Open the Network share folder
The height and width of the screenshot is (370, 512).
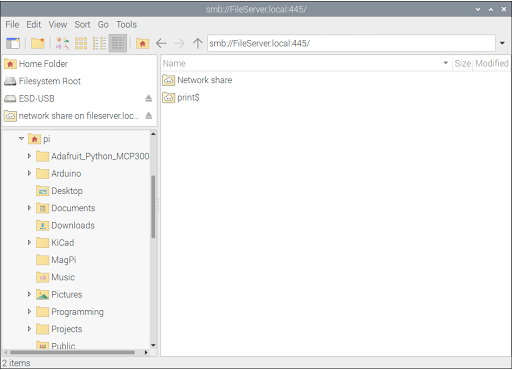point(197,80)
